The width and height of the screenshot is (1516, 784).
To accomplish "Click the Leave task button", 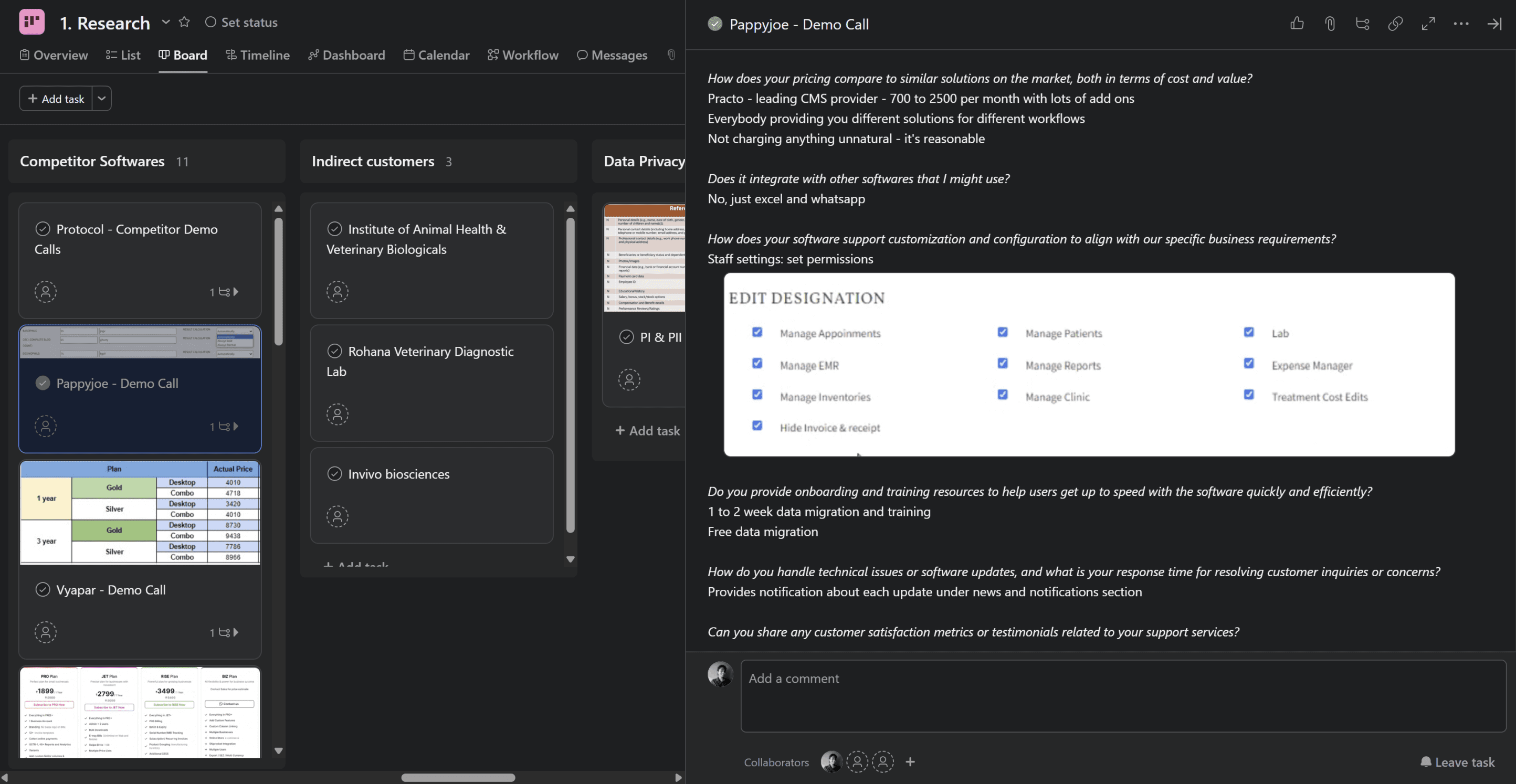I will point(1457,762).
